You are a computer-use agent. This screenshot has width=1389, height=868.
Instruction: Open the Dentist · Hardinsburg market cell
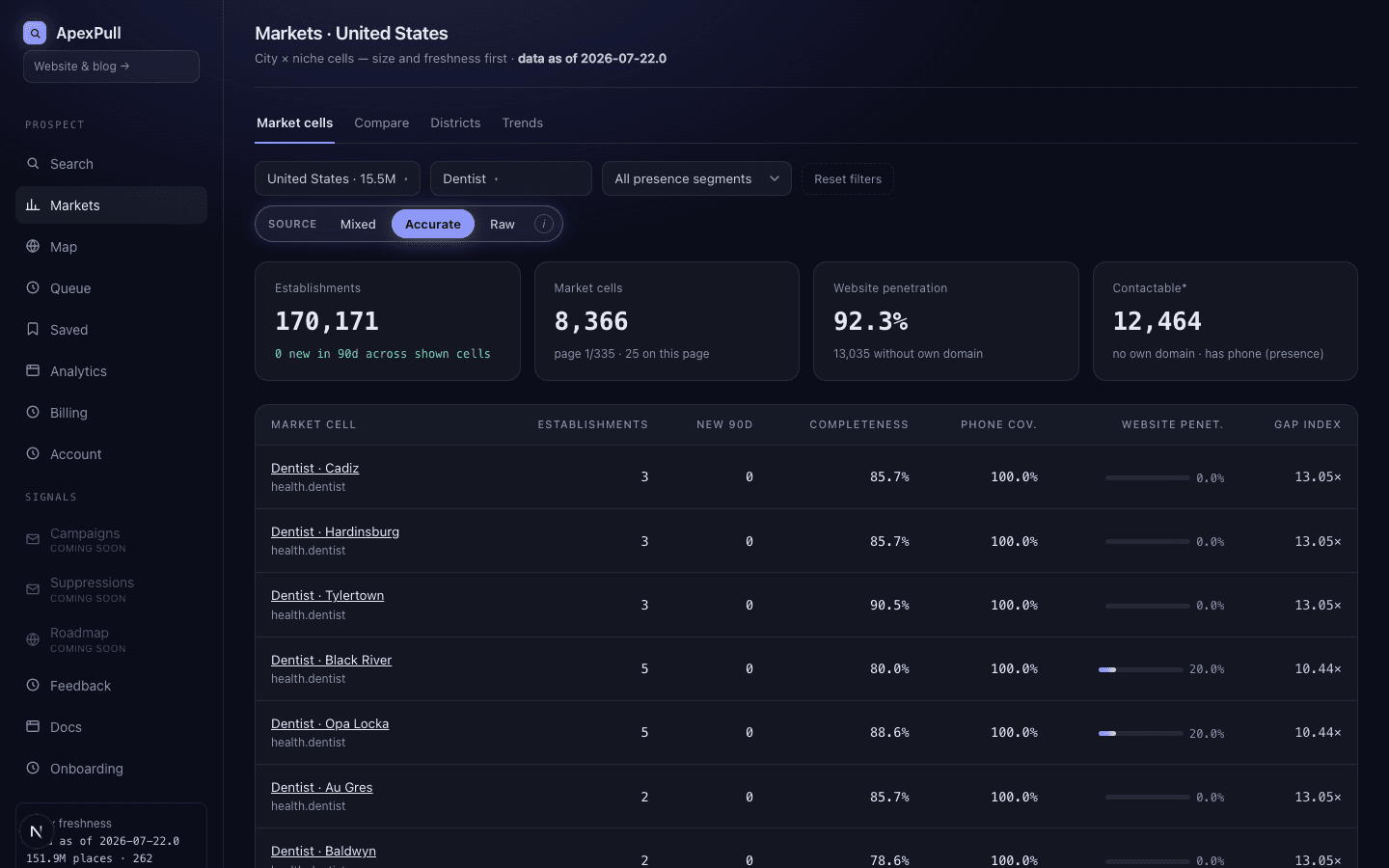[335, 532]
